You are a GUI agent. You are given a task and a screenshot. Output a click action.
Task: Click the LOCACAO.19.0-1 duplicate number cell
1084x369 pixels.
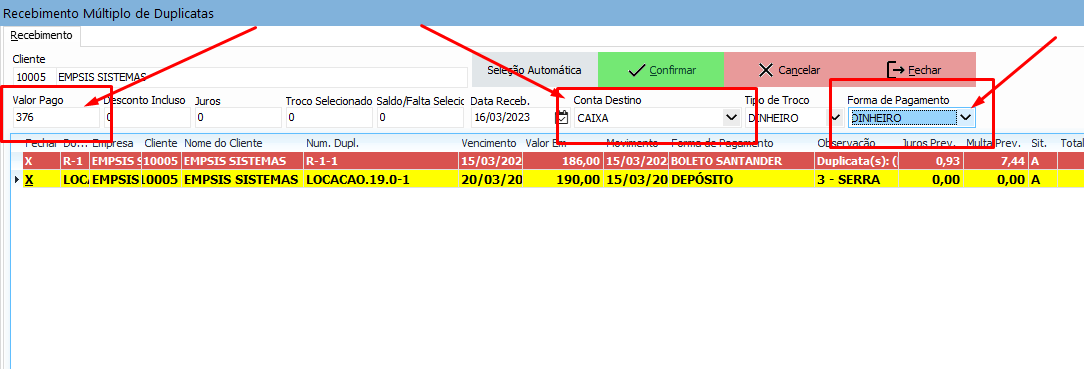(x=382, y=179)
